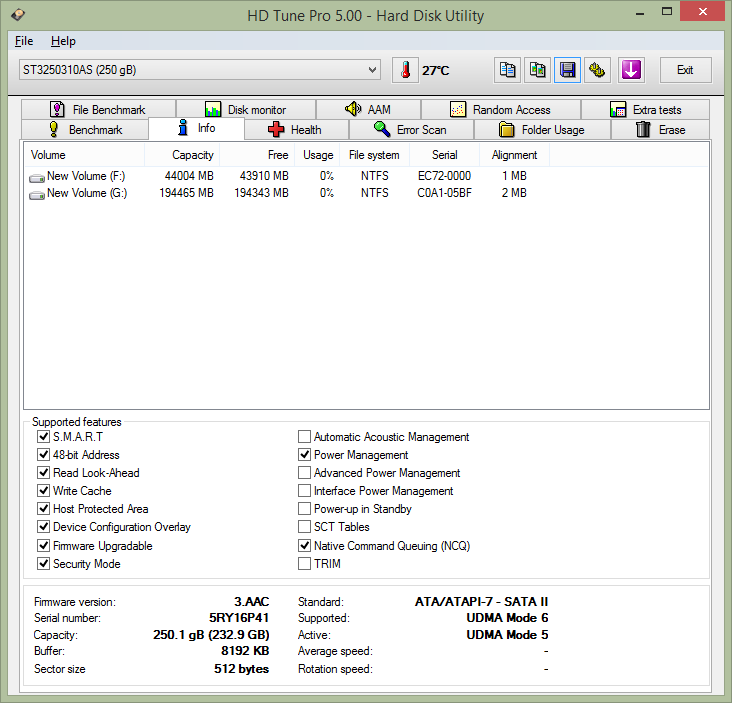This screenshot has height=703, width=732.
Task: Switch to the Extra tests tab
Action: tap(645, 109)
